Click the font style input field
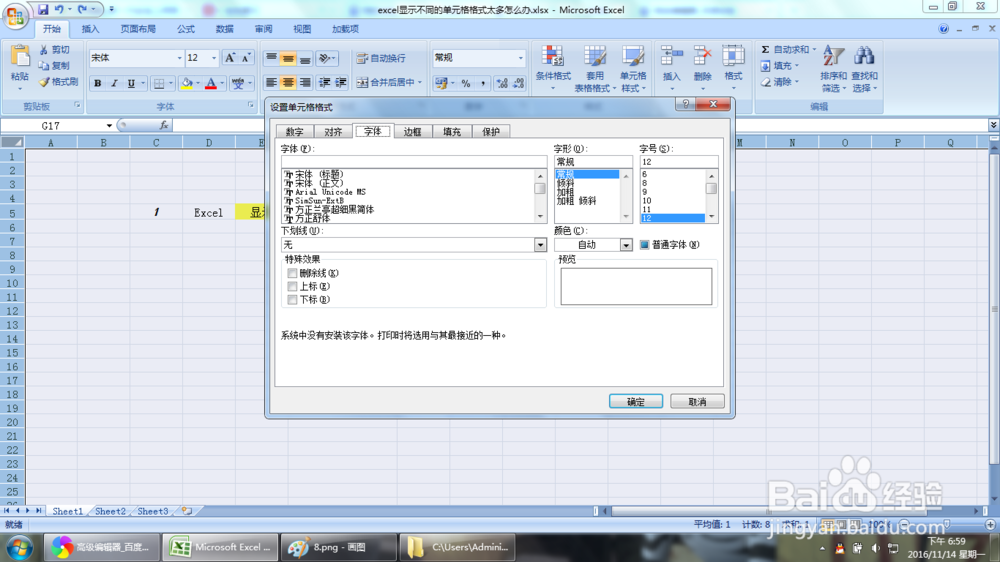1000x562 pixels. click(x=593, y=162)
